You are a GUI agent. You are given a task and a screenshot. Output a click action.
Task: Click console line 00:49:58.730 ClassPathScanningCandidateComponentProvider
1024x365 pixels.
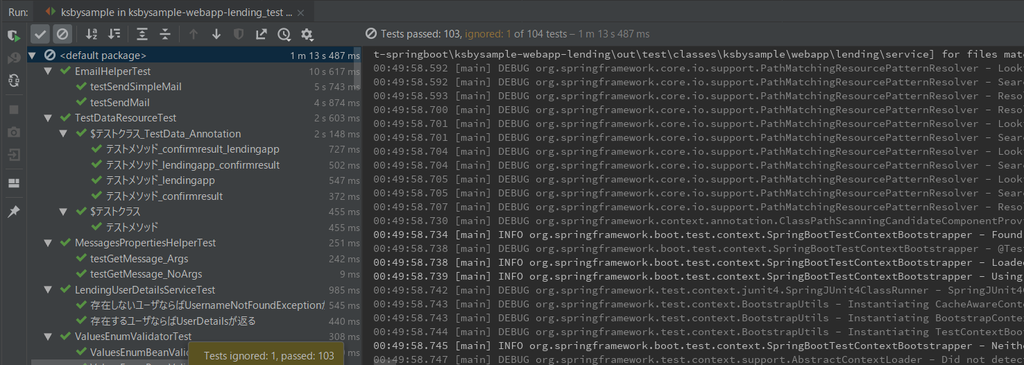pyautogui.click(x=698, y=221)
